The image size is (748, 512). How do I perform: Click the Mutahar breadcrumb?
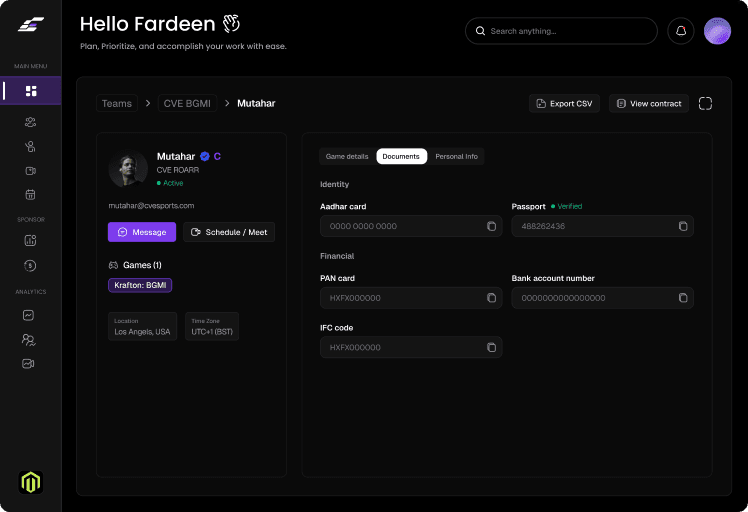[256, 104]
